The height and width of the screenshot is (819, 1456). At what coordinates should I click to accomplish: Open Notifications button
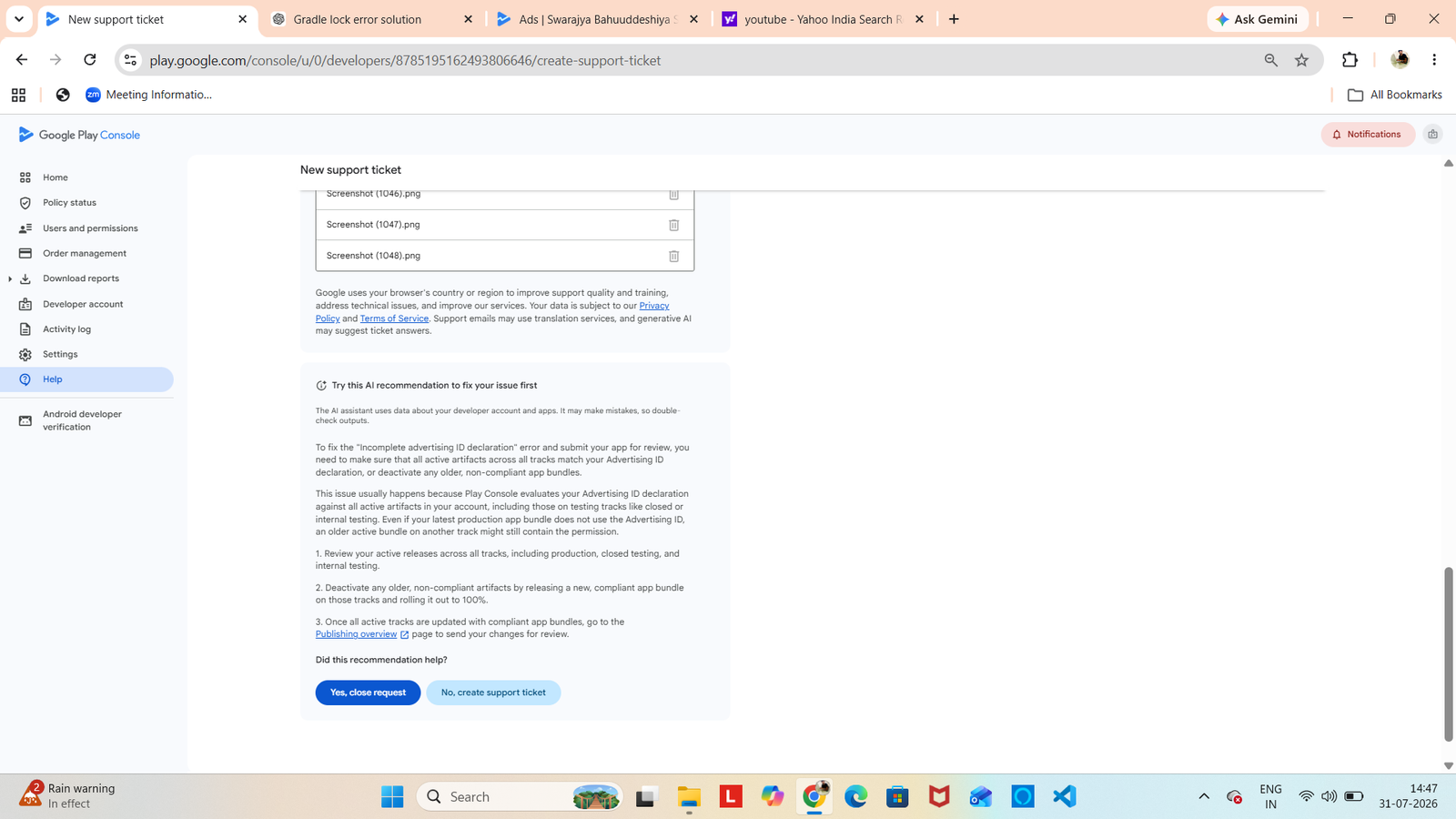click(x=1368, y=135)
